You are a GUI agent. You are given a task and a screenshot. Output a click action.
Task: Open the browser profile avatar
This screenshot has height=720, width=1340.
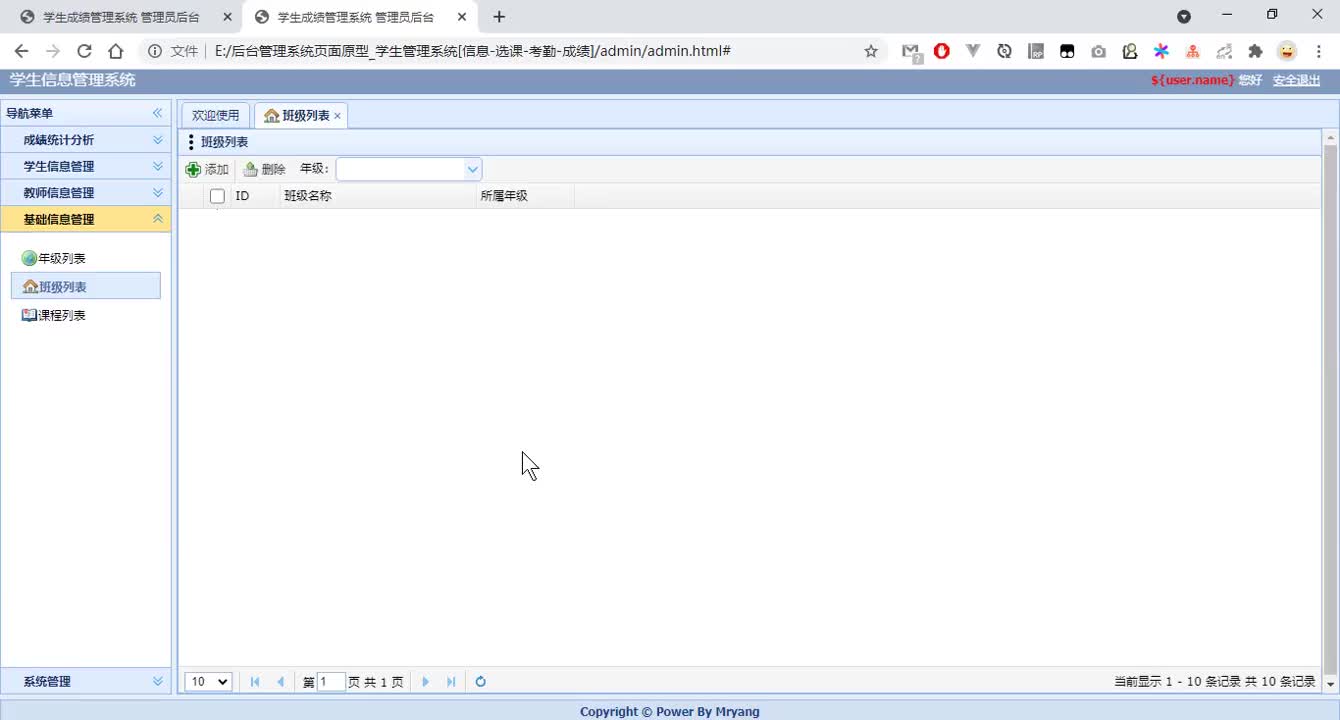[1287, 51]
